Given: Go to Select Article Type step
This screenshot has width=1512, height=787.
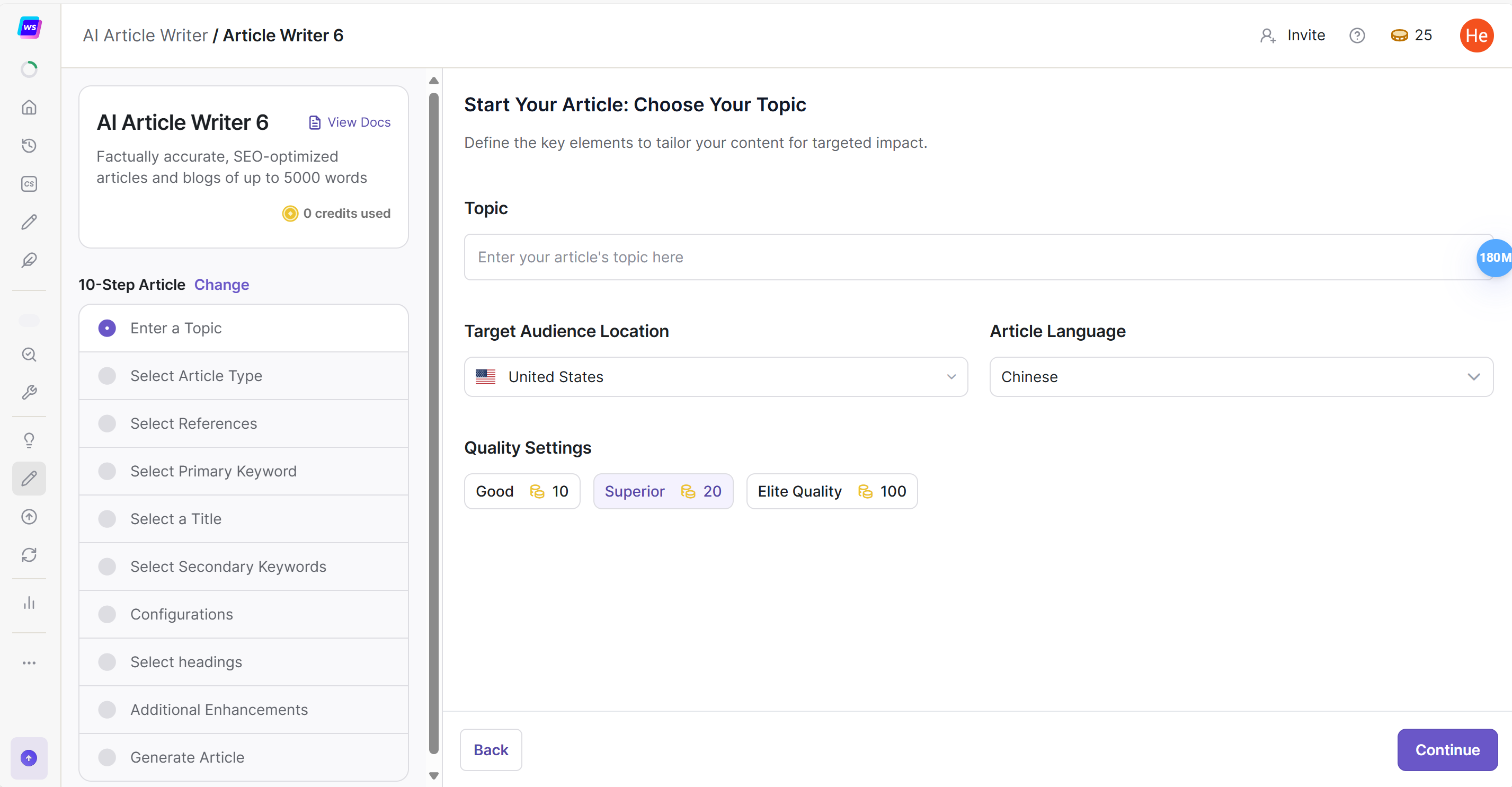Looking at the screenshot, I should point(196,376).
